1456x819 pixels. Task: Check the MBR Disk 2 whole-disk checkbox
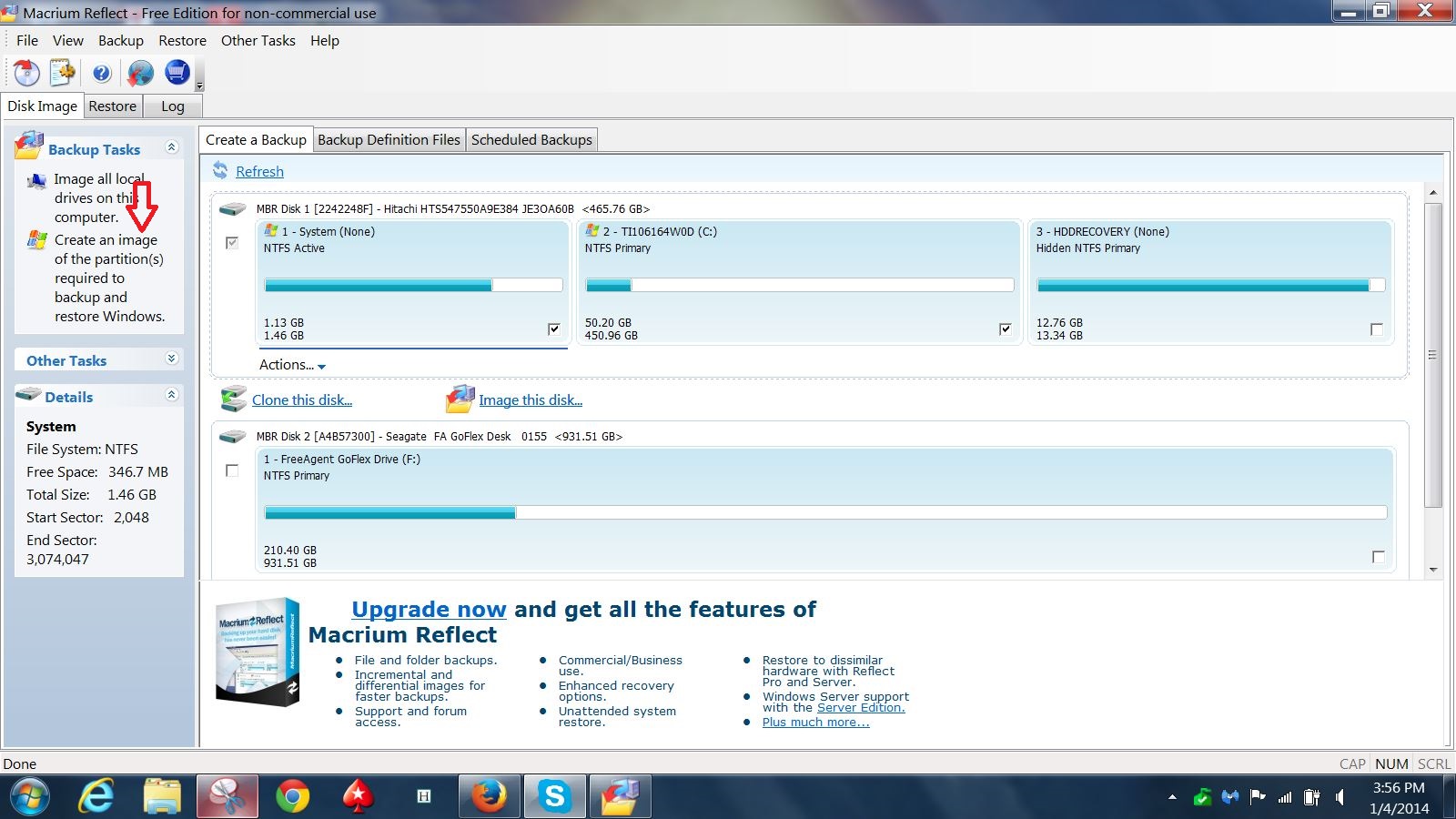tap(232, 470)
